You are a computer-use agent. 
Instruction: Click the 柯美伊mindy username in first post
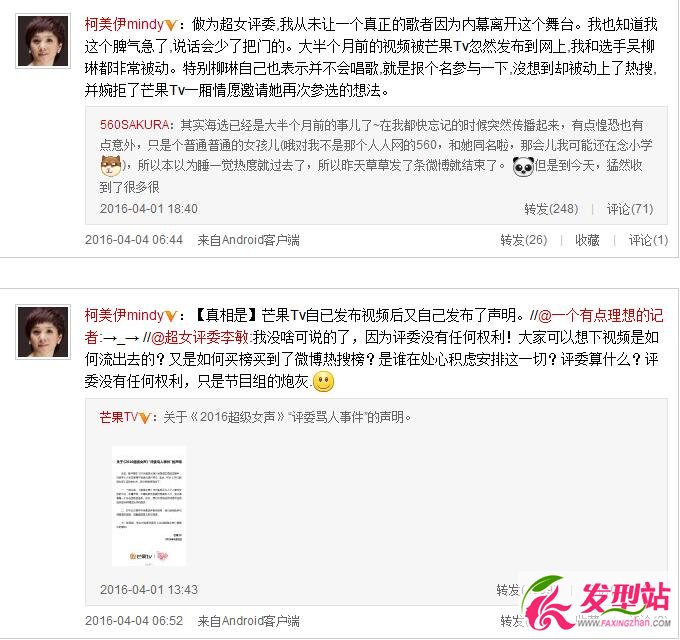click(124, 24)
